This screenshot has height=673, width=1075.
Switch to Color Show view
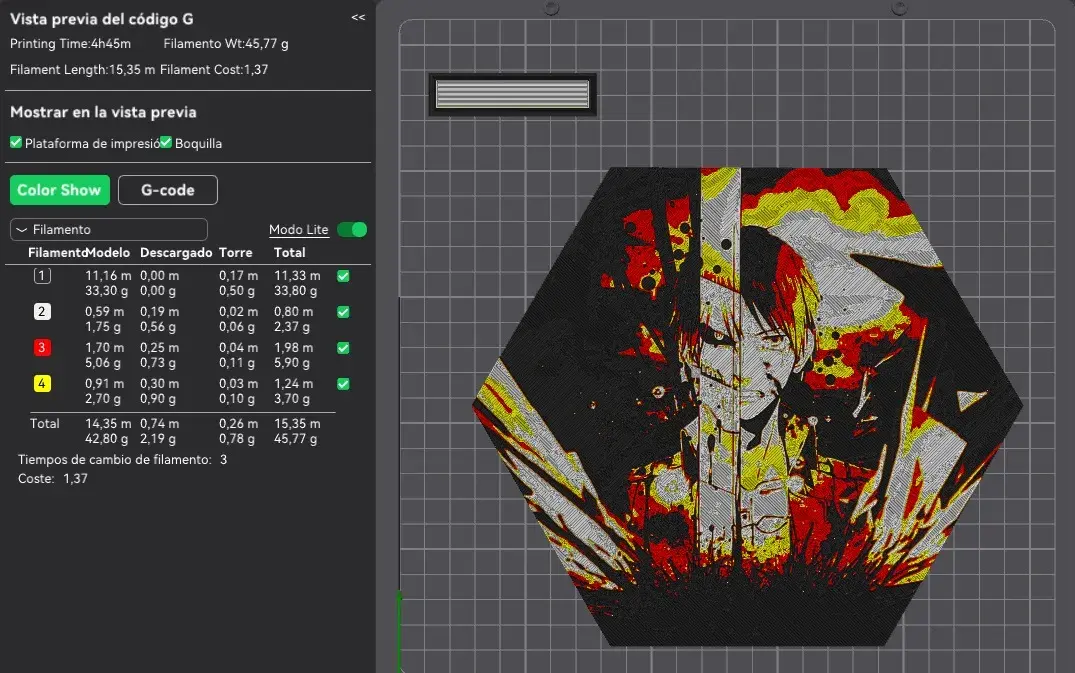pos(60,190)
